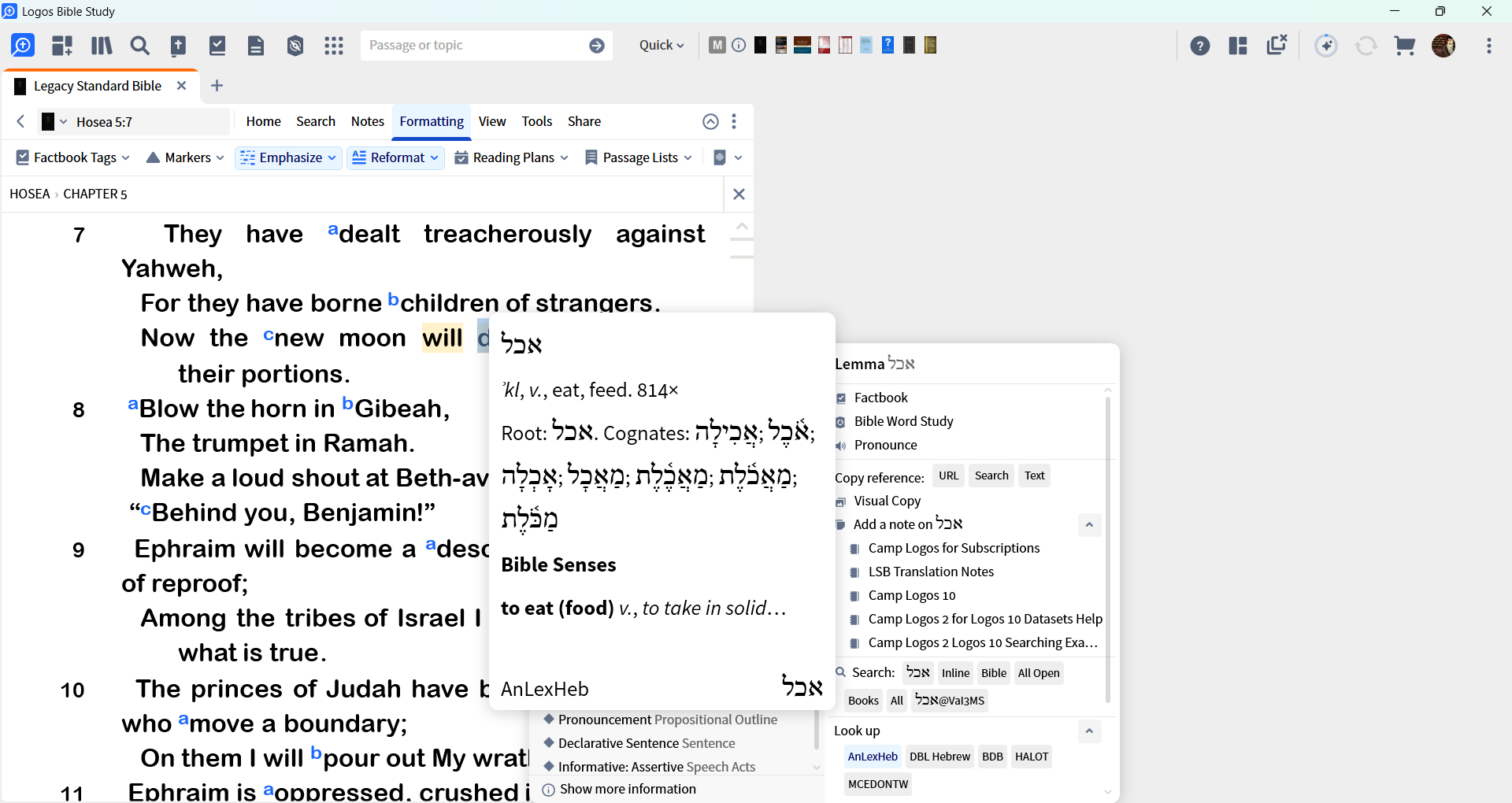Open the Tools shield icon
1512x803 pixels.
295,46
